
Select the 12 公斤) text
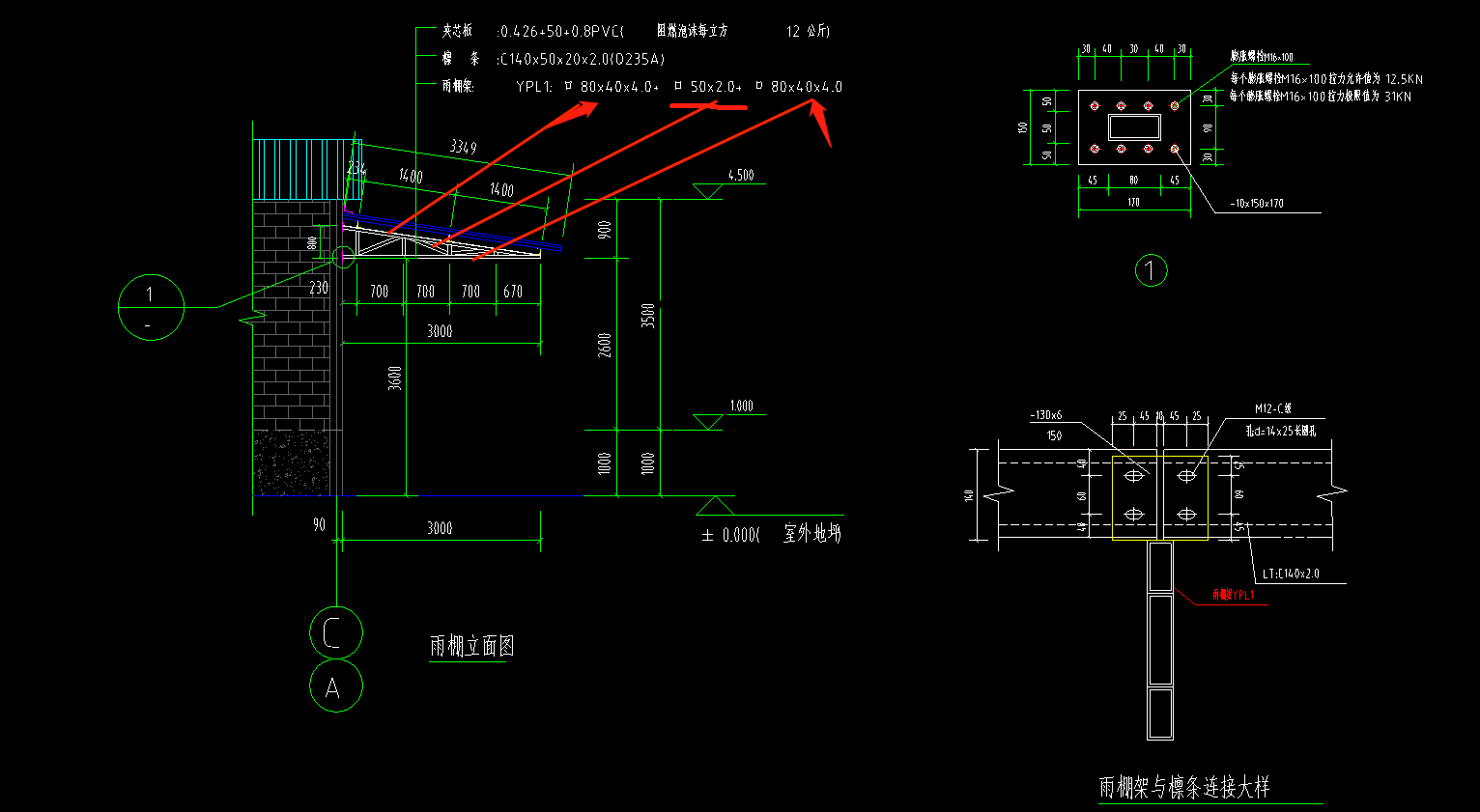(808, 31)
